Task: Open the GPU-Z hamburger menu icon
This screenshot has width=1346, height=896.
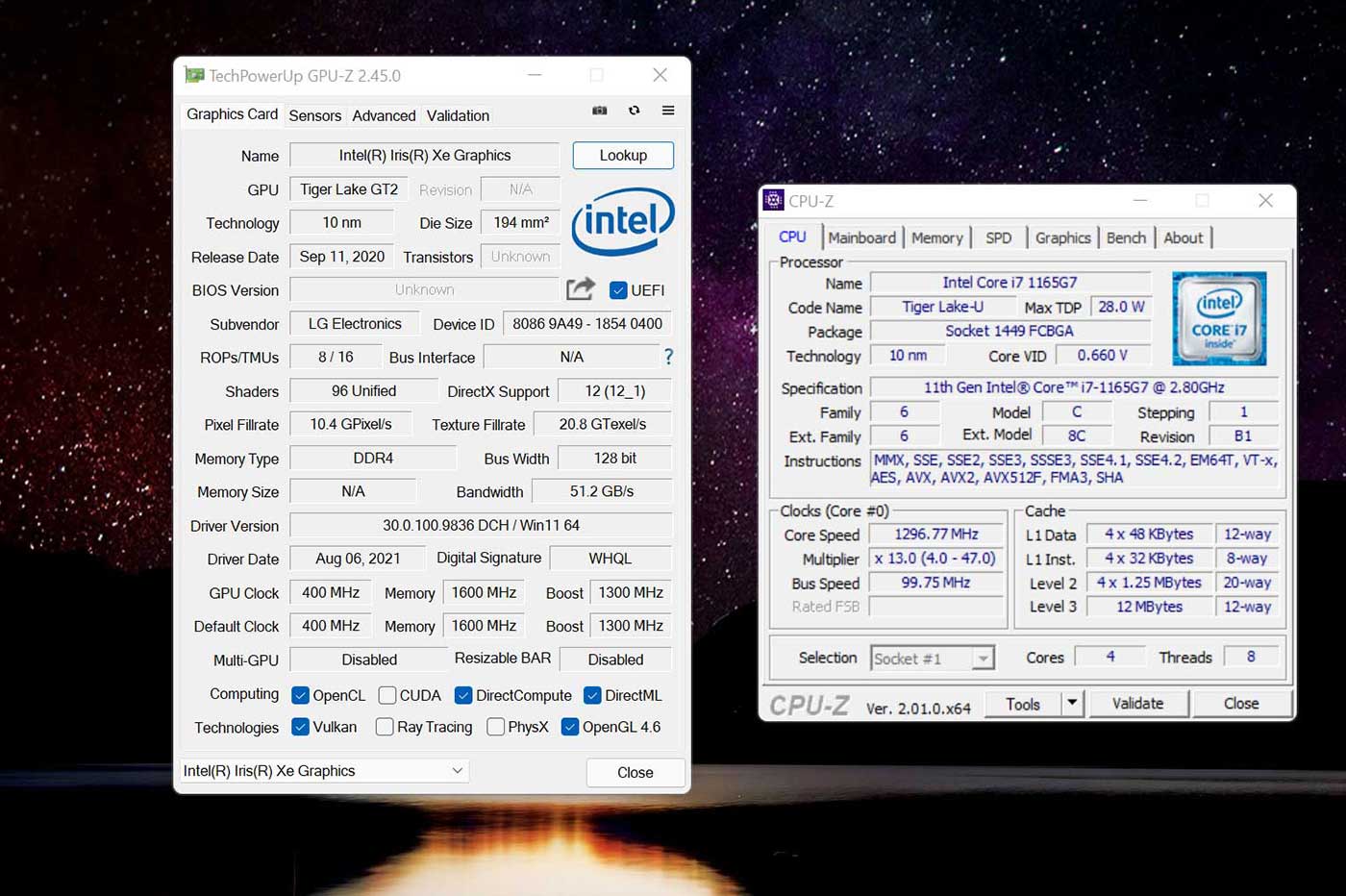Action: pos(668,111)
